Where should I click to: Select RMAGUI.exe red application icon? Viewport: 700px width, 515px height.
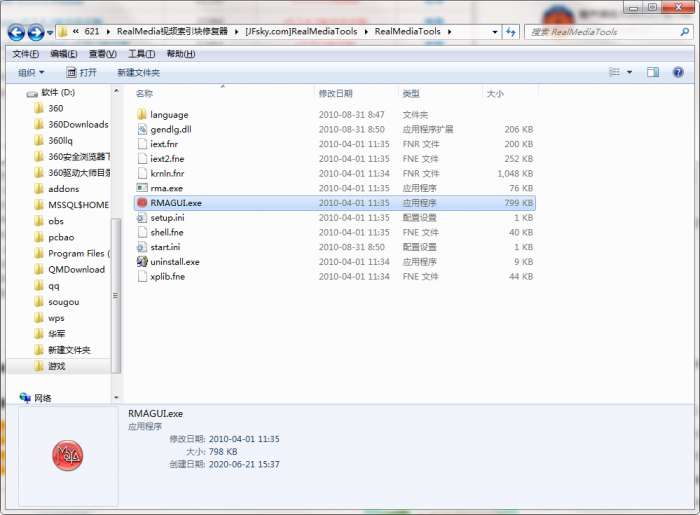(142, 203)
